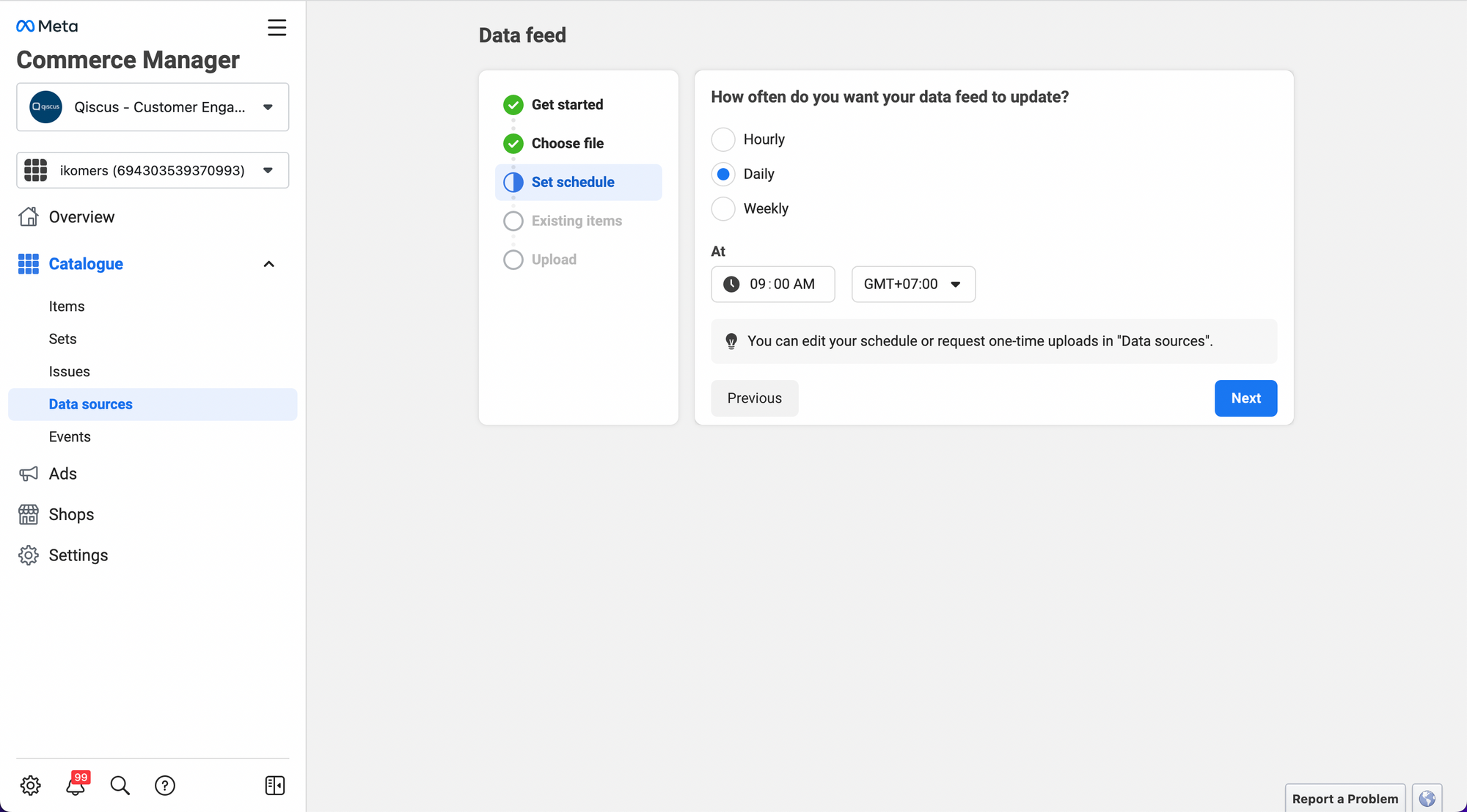Open Issues in the Catalogue menu
This screenshot has height=812, width=1467.
(70, 371)
